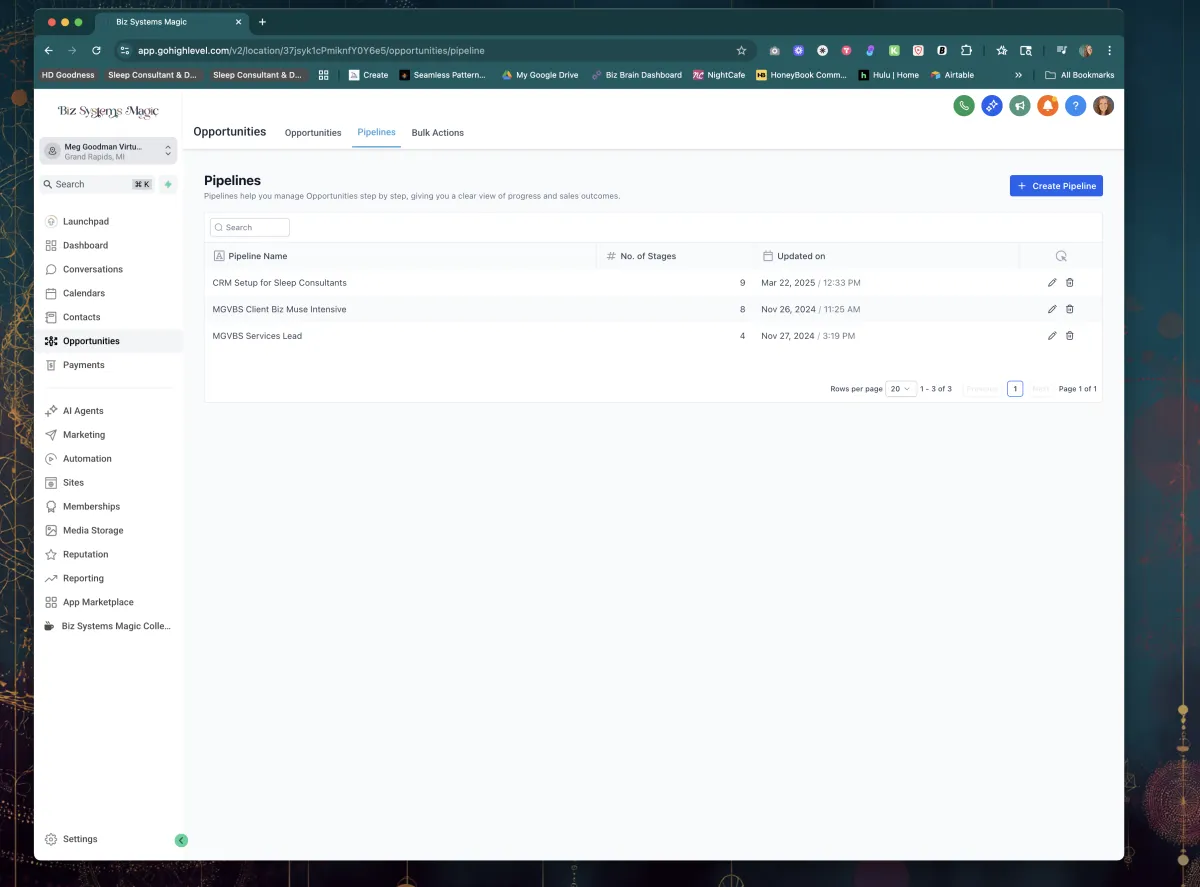This screenshot has height=887, width=1200.
Task: Open the HD Goodness bookmark
Action: (68, 75)
